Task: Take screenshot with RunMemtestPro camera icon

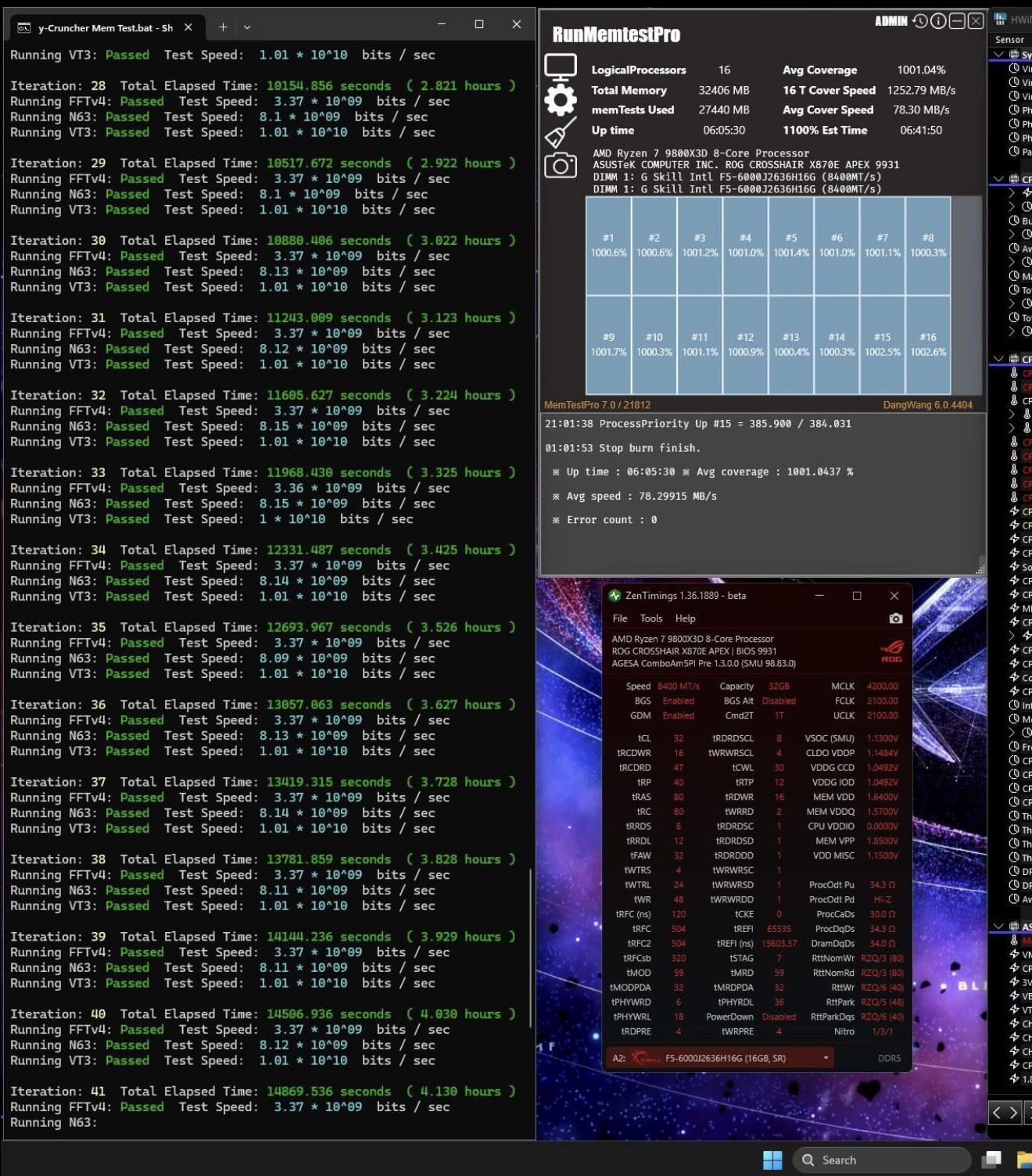Action: (561, 165)
